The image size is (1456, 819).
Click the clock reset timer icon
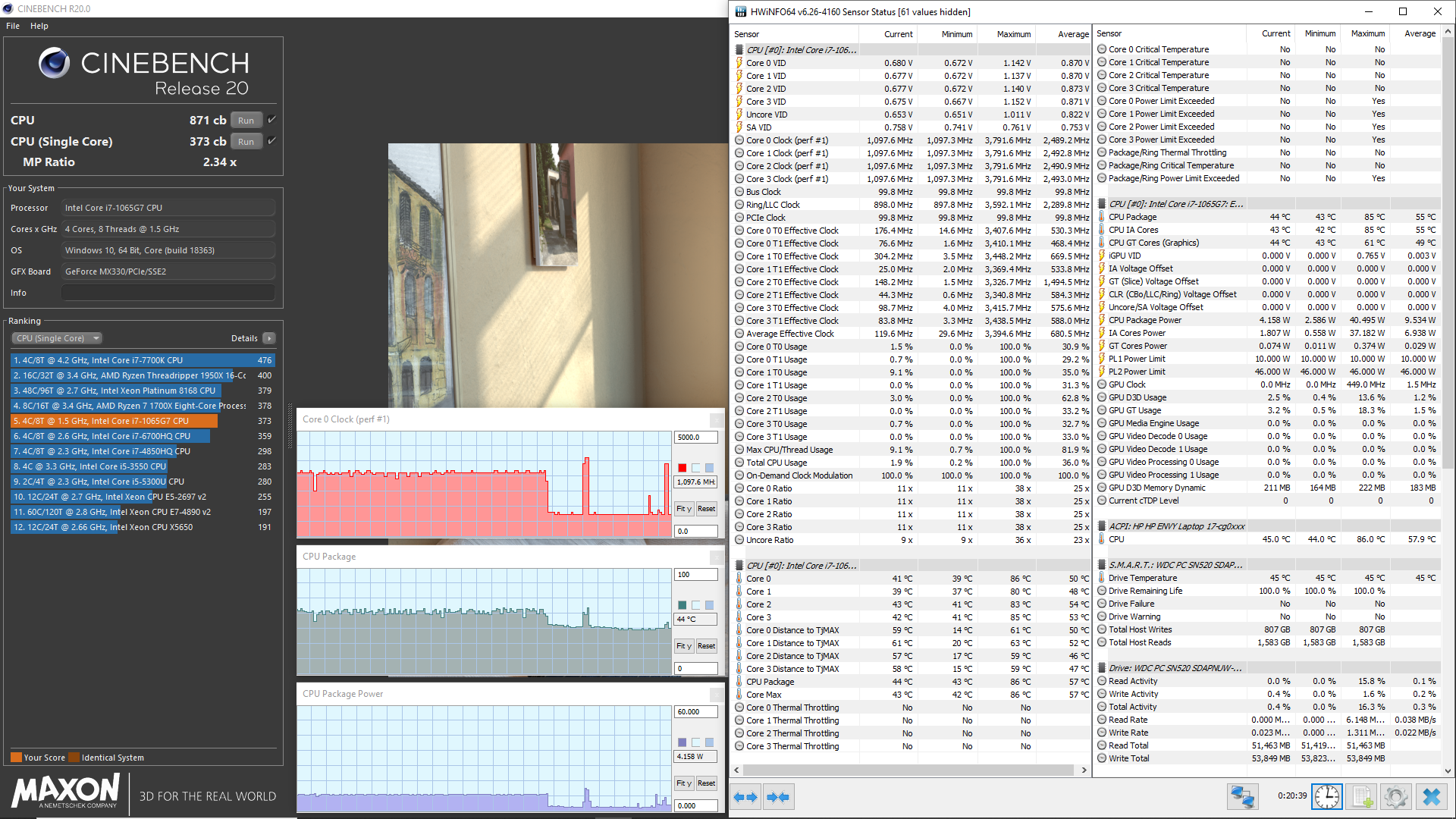tap(1327, 797)
